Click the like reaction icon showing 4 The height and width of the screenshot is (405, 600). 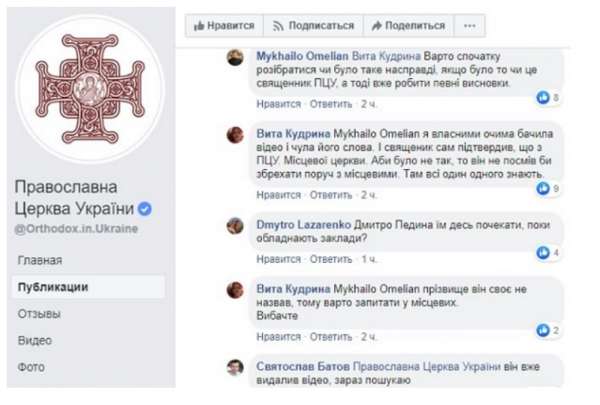[x=543, y=253]
